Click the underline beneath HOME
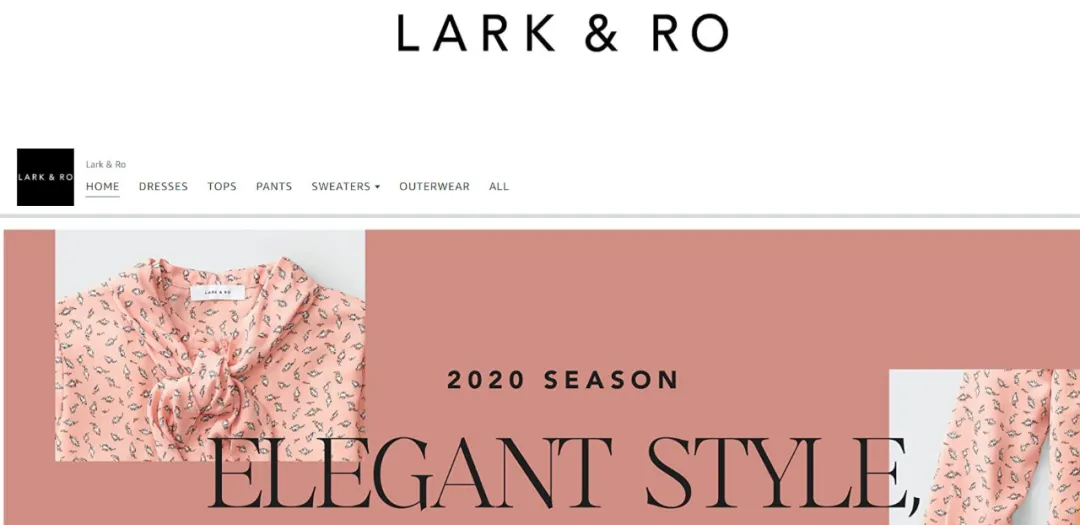This screenshot has width=1080, height=525. pos(103,196)
